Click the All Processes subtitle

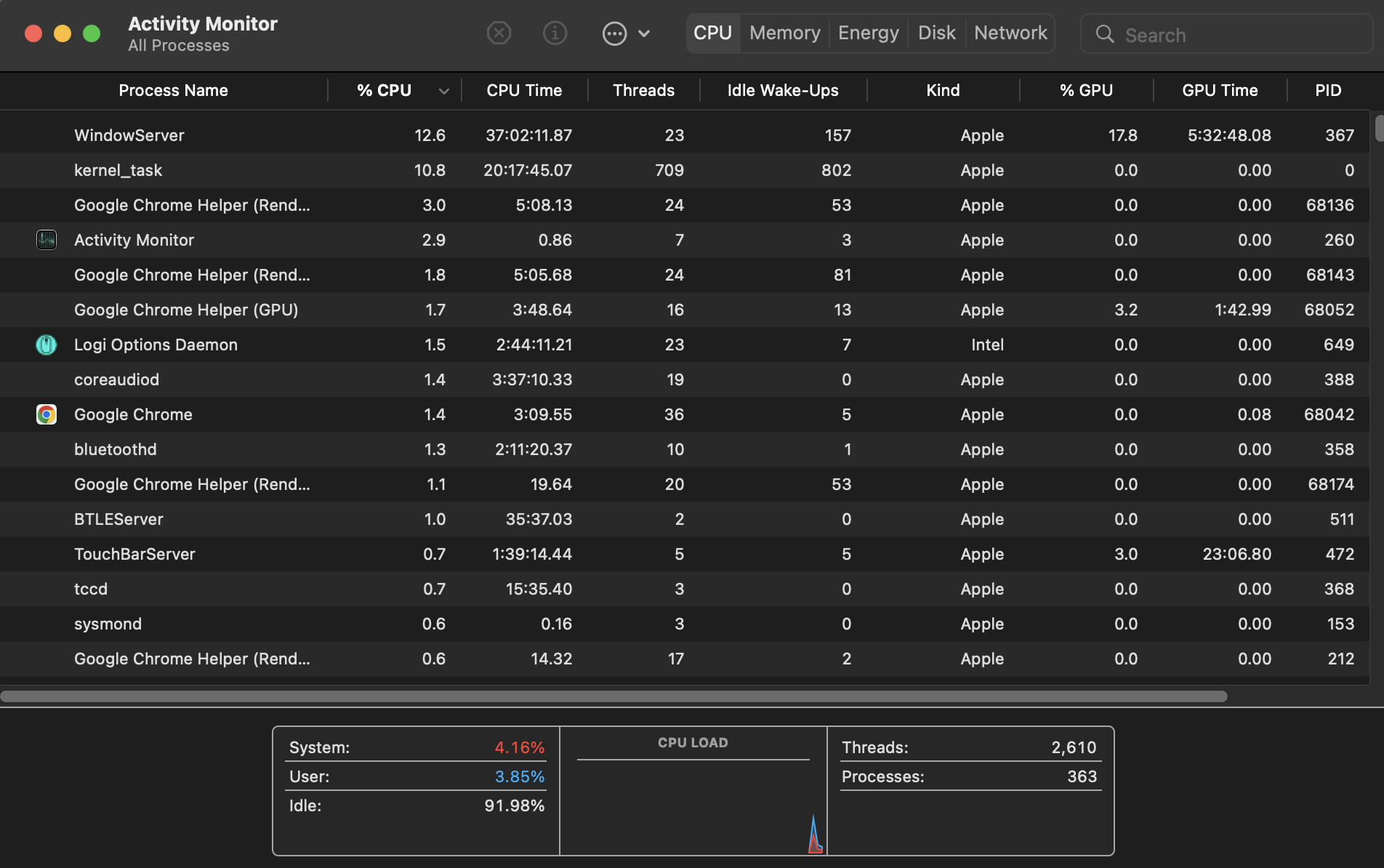point(179,46)
